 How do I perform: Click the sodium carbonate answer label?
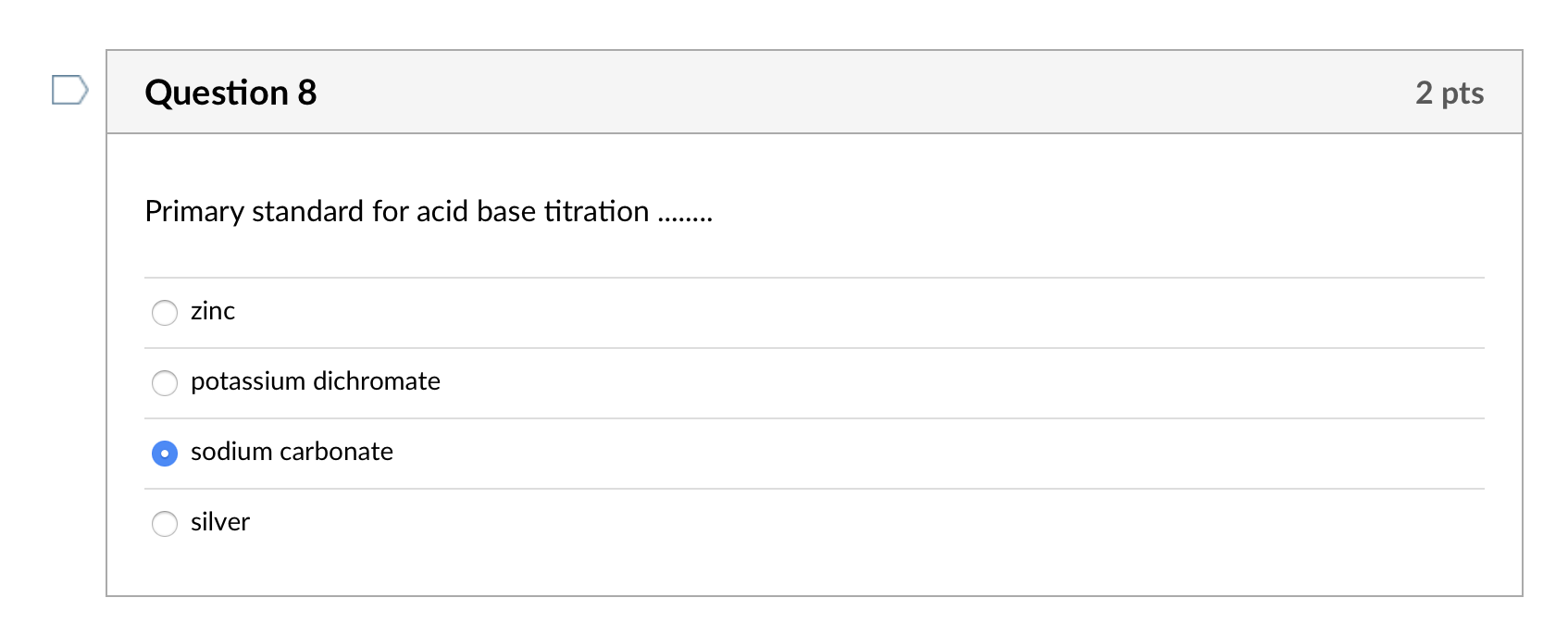point(292,453)
